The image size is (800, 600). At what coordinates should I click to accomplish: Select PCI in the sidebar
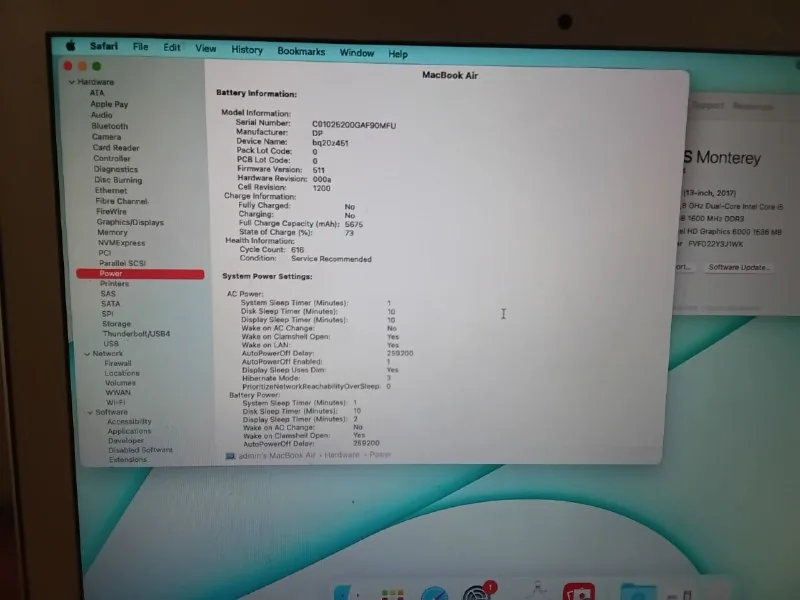click(105, 253)
